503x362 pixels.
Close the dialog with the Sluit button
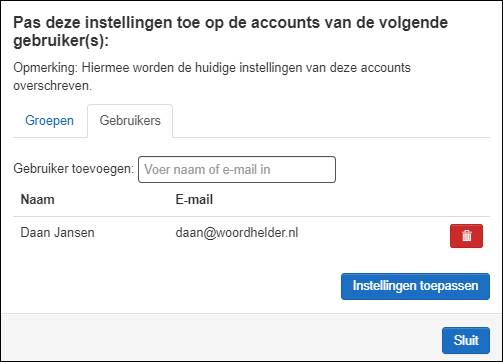coord(466,340)
